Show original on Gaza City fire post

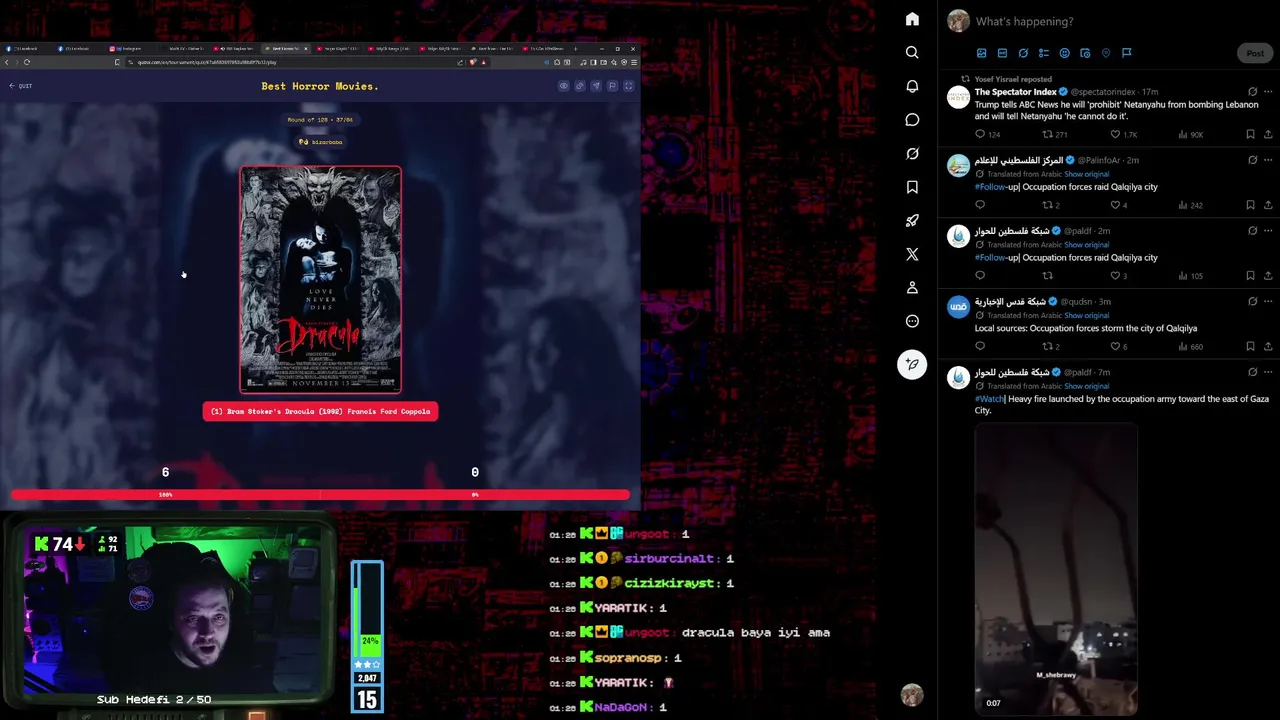pos(1086,386)
